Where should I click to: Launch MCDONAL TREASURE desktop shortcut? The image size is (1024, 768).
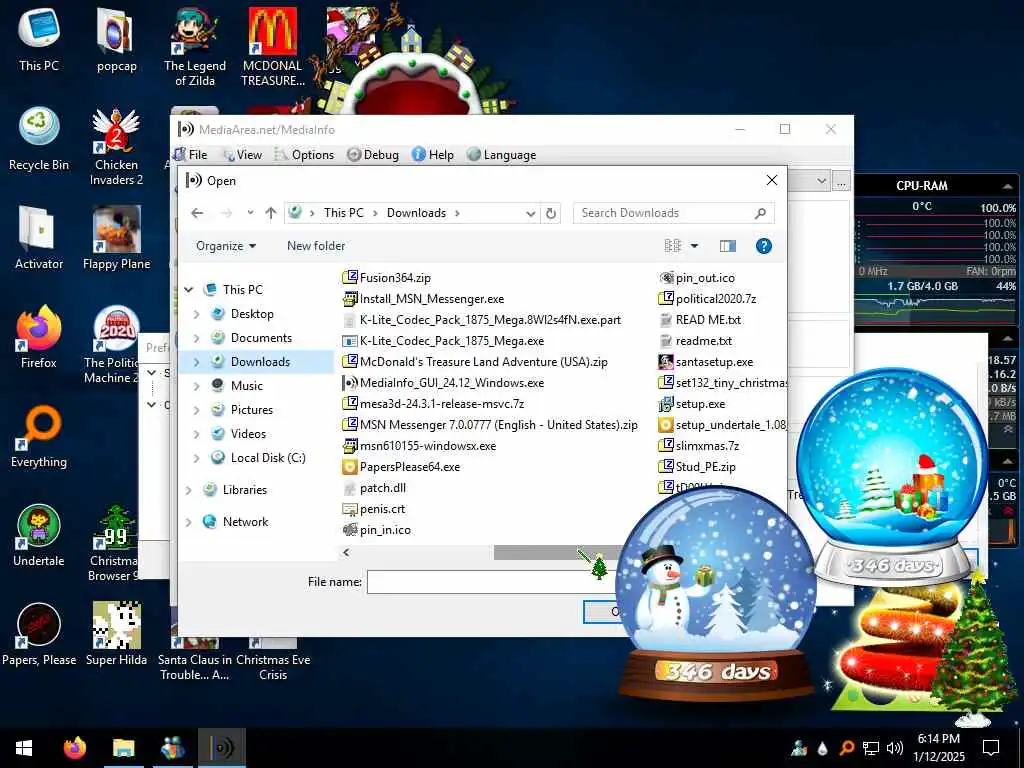(x=273, y=46)
